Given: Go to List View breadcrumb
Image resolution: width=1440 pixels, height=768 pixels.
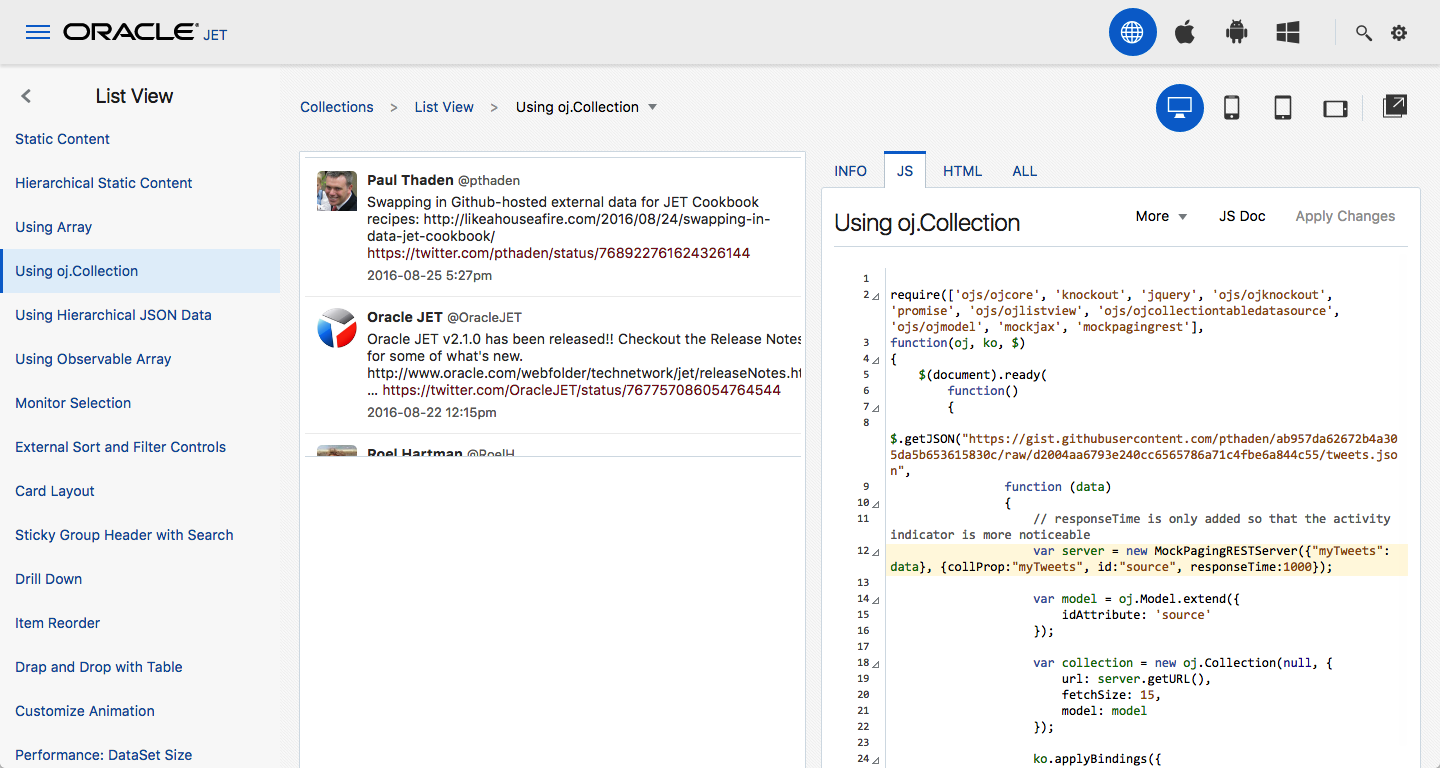Looking at the screenshot, I should (444, 107).
